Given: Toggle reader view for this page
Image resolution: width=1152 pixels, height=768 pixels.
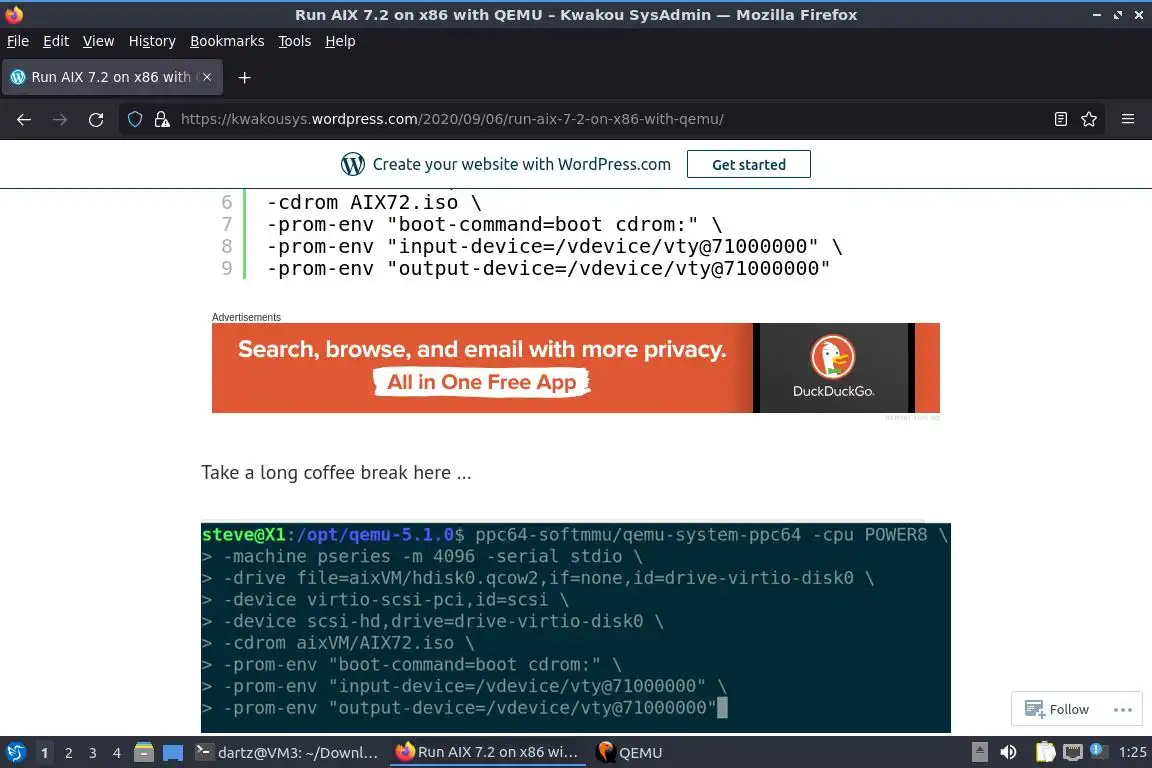Looking at the screenshot, I should click(1060, 119).
